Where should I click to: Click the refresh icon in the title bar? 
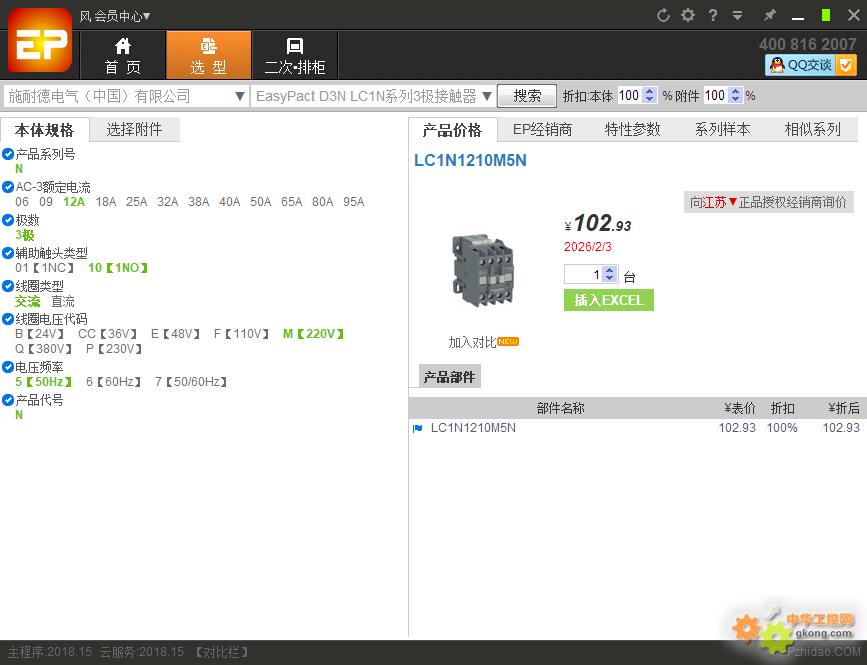point(662,15)
